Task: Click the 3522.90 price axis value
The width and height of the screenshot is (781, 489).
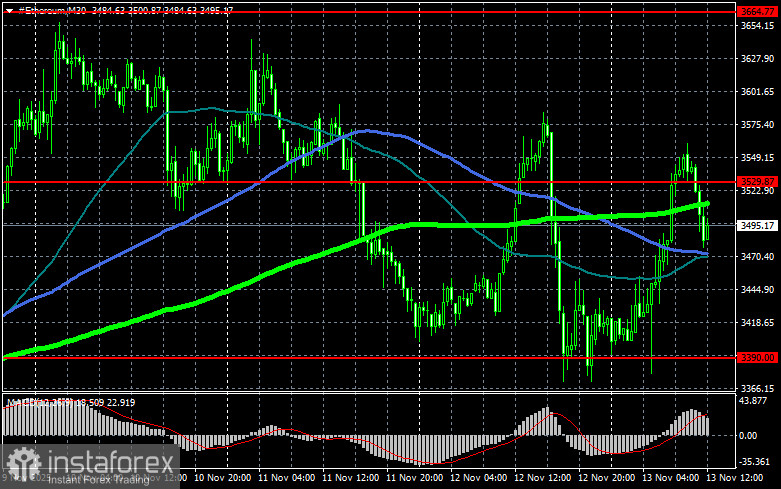Action: coord(758,191)
